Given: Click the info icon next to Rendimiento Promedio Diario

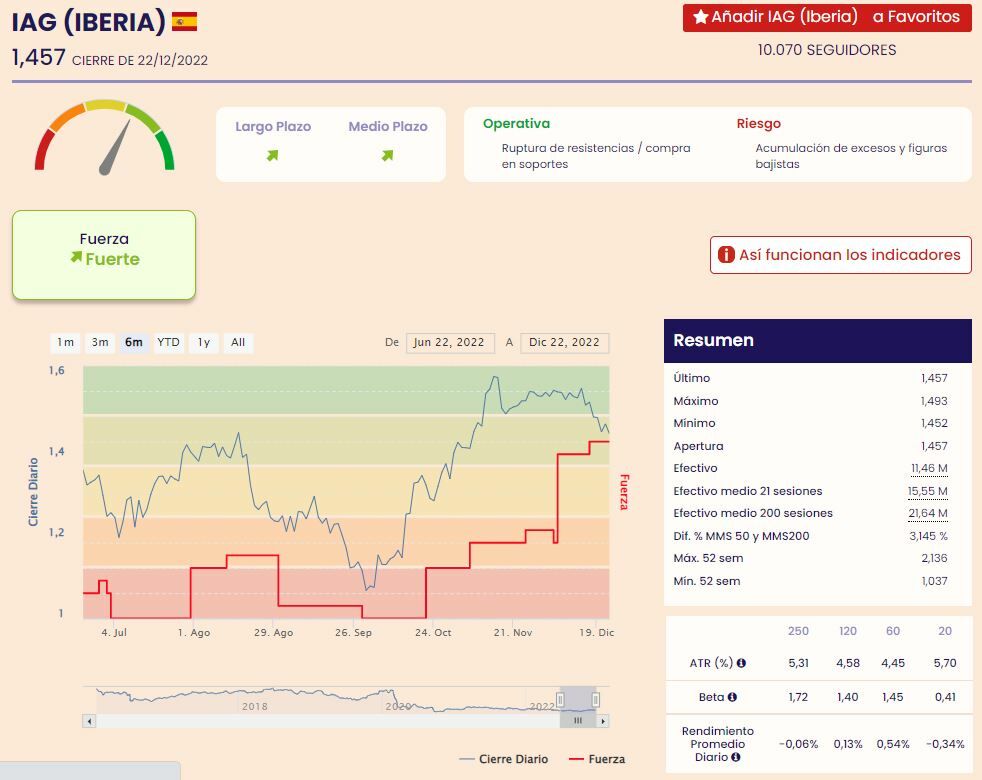Looking at the screenshot, I should point(736,757).
